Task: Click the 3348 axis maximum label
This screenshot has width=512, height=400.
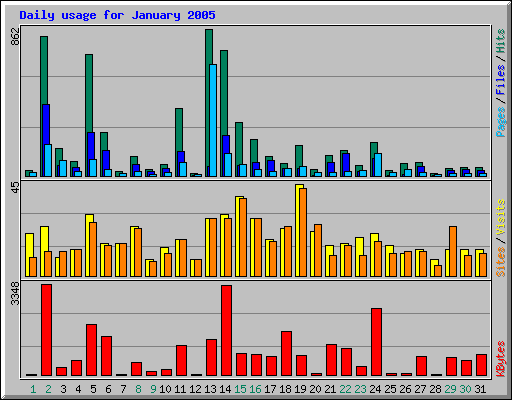Action: [x=15, y=294]
